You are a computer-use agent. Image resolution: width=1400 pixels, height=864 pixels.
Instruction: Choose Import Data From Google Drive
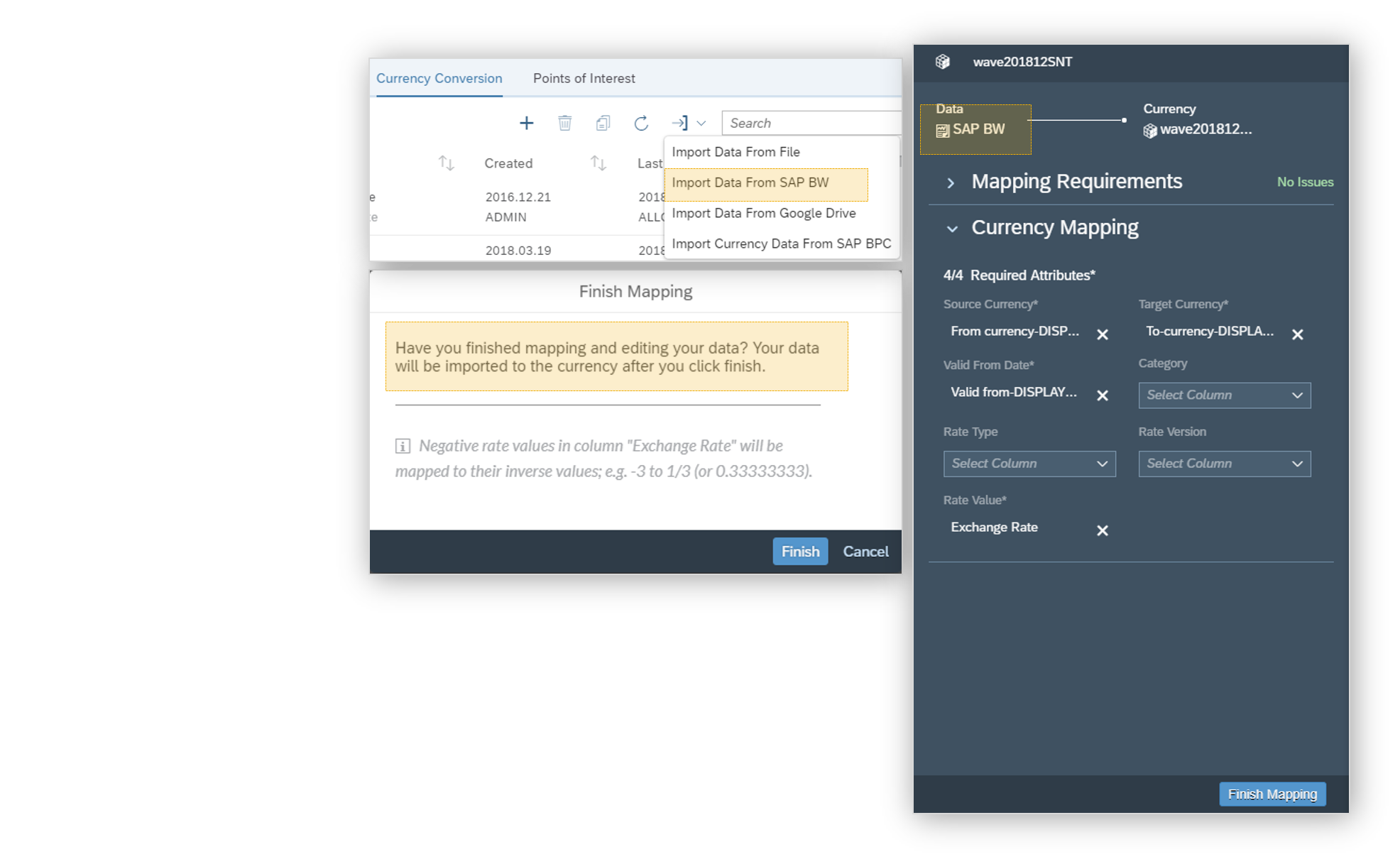[763, 213]
